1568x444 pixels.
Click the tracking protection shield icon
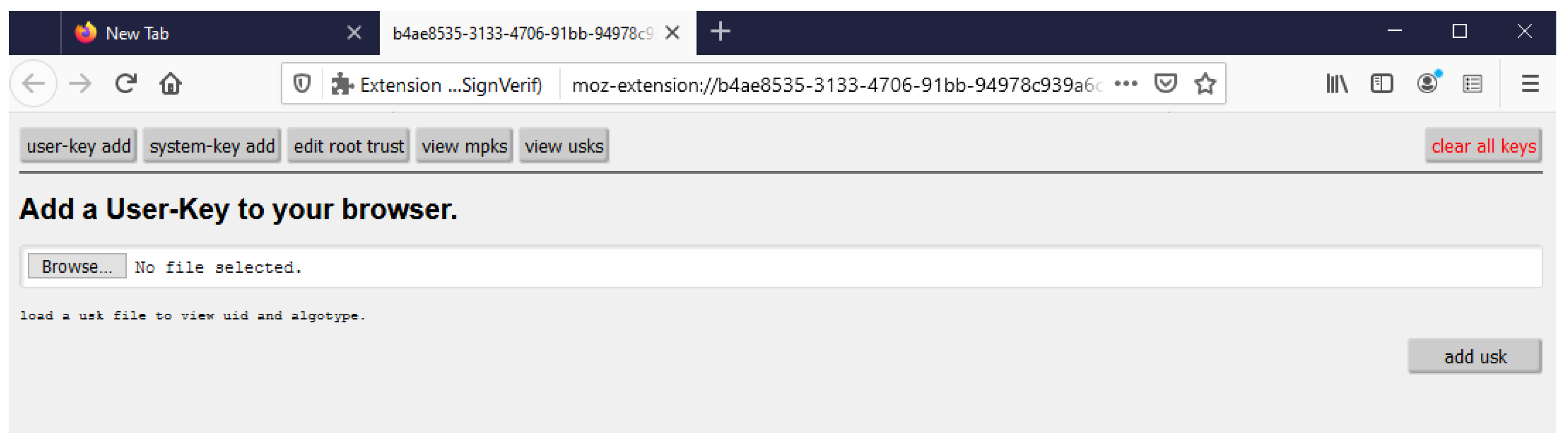(x=302, y=84)
